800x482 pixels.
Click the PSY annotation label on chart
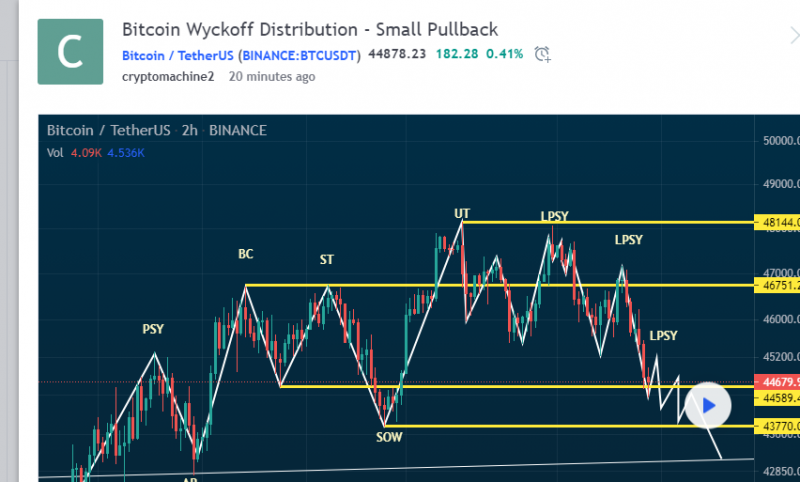(154, 328)
